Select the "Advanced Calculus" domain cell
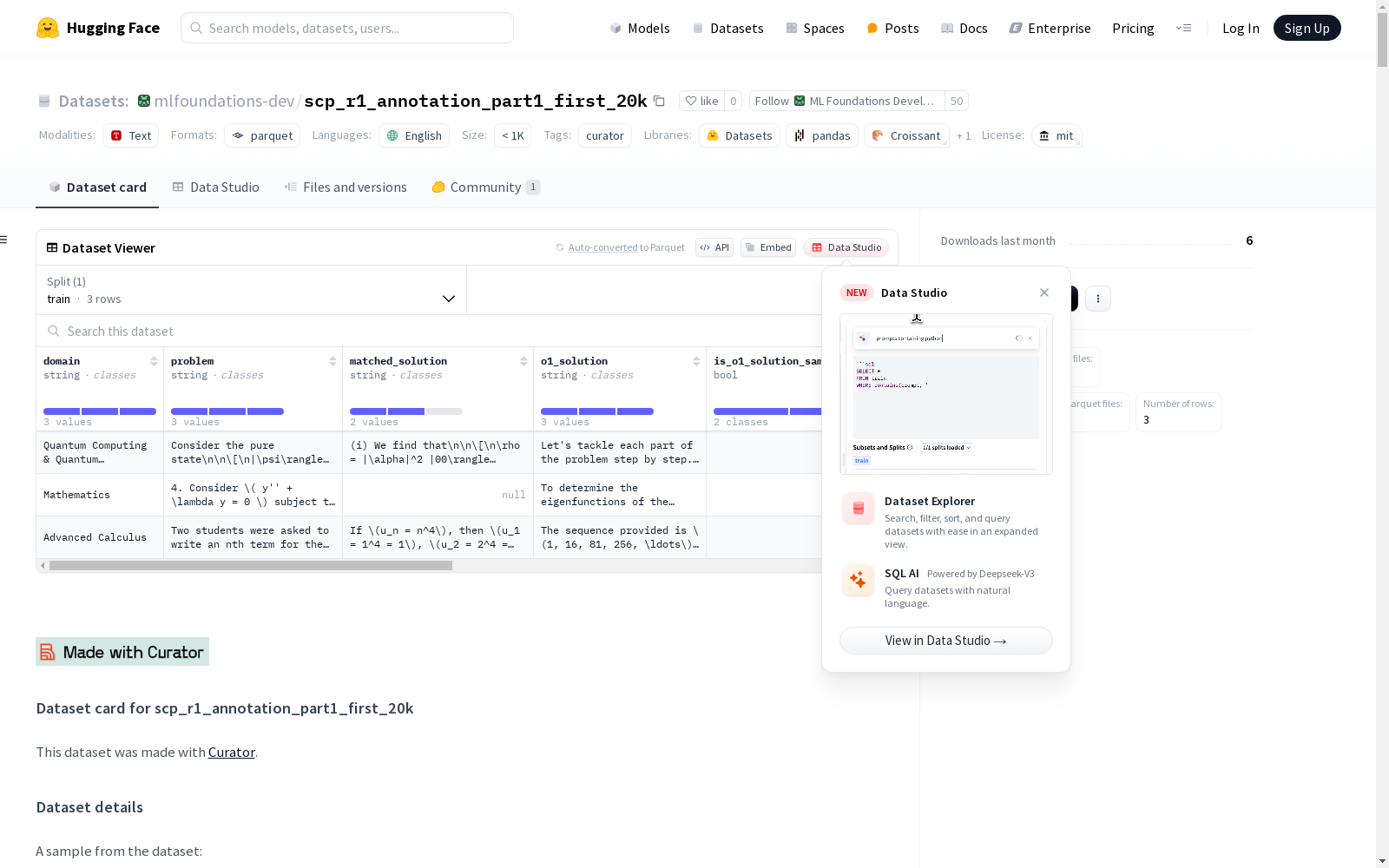Screen dimensions: 1389x868 click(100, 537)
